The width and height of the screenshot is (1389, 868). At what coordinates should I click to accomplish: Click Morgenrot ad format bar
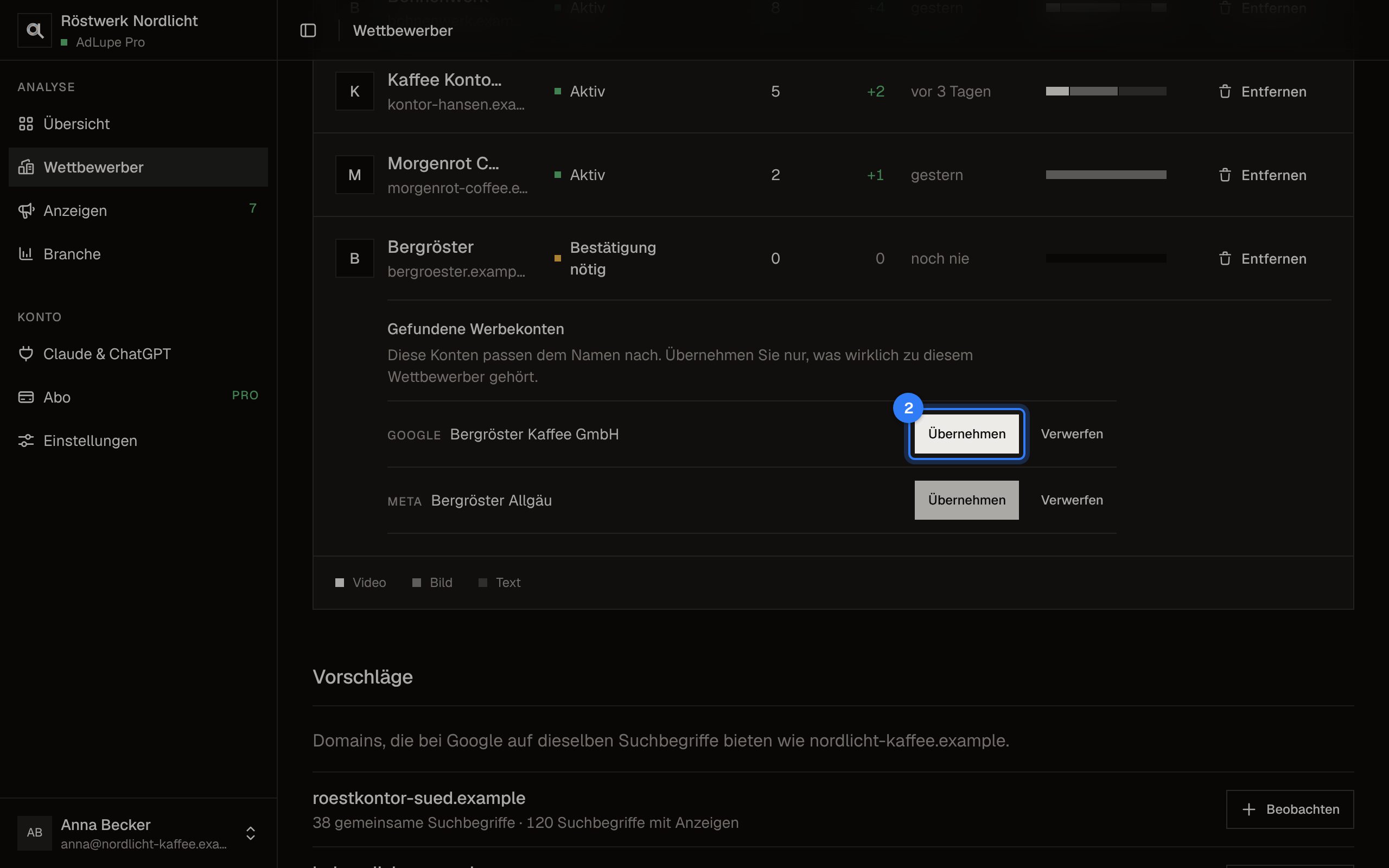click(1105, 175)
